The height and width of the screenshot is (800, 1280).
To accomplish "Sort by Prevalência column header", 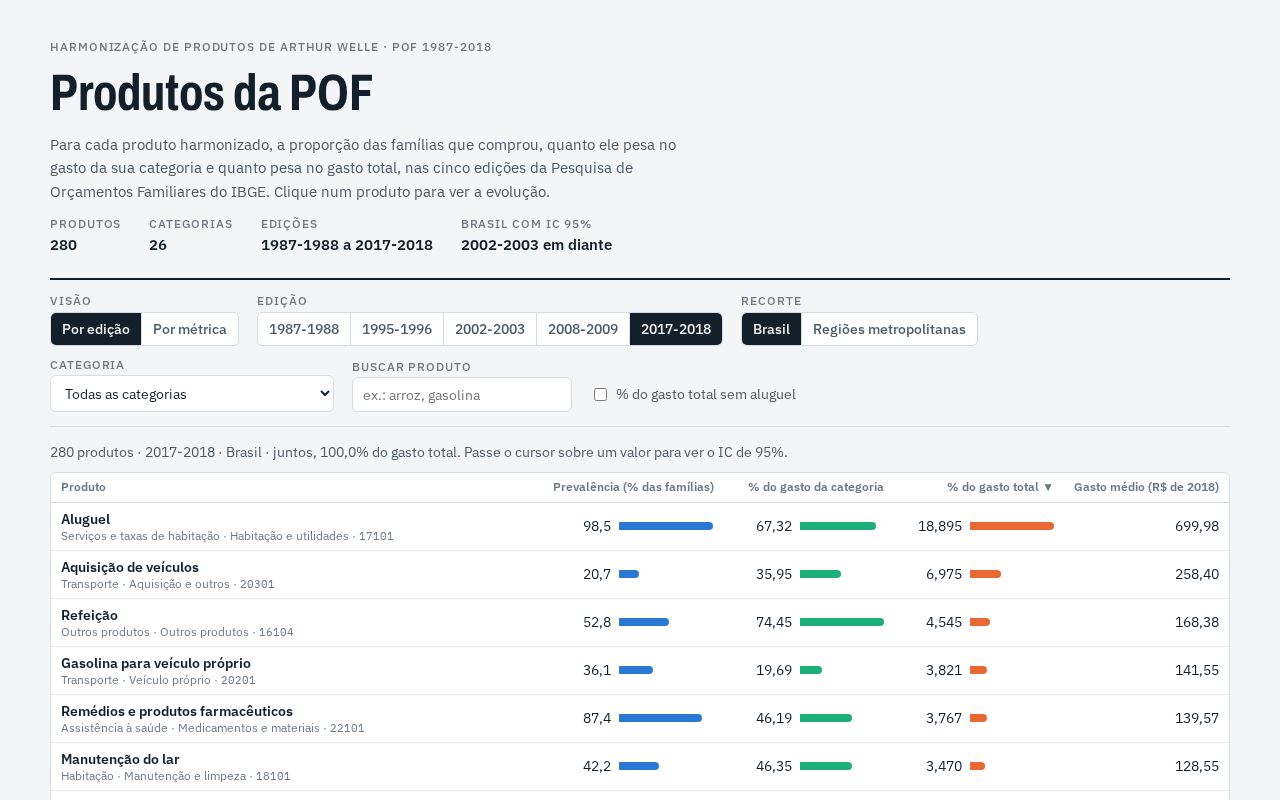I will click(633, 487).
